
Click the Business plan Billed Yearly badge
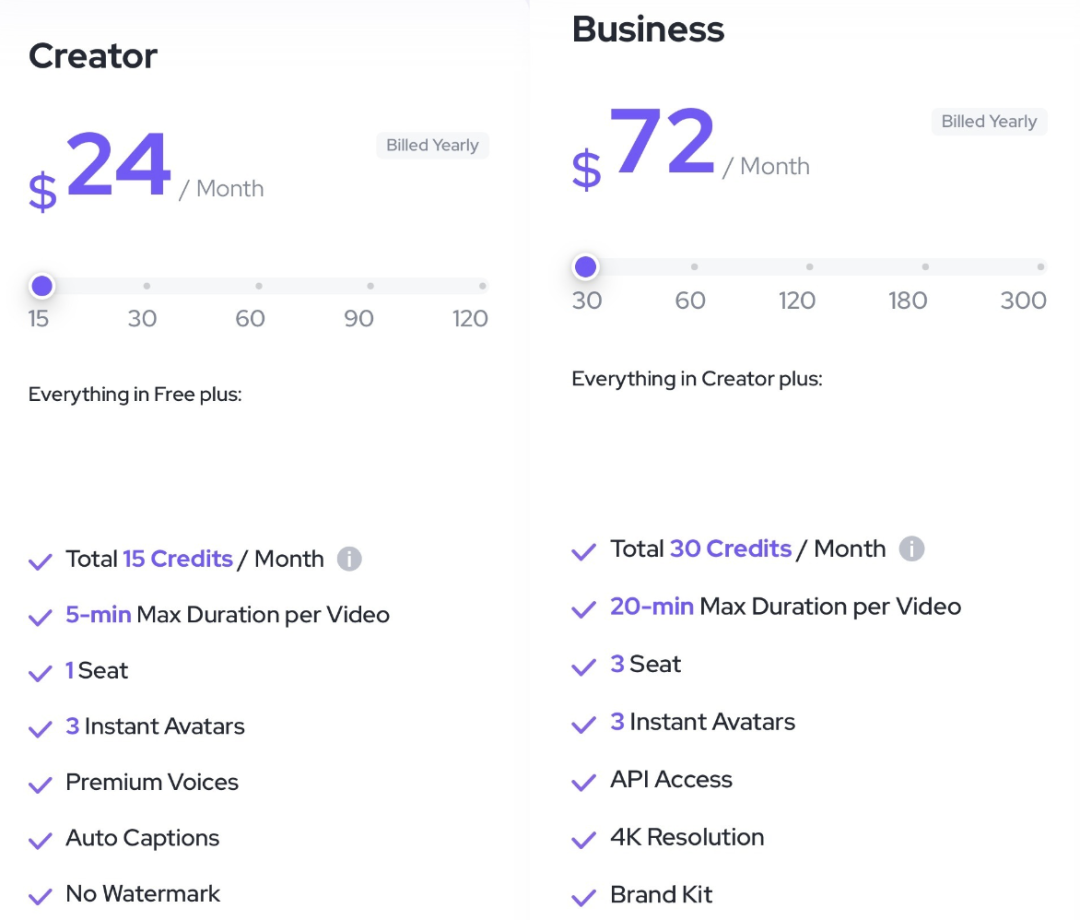[x=989, y=121]
